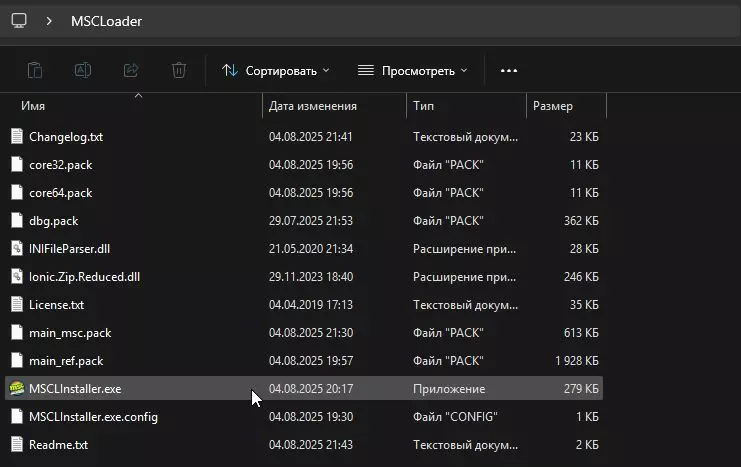The width and height of the screenshot is (741, 467).
Task: Expand the breadcrumb chevron before MSCLoader
Action: click(x=49, y=21)
